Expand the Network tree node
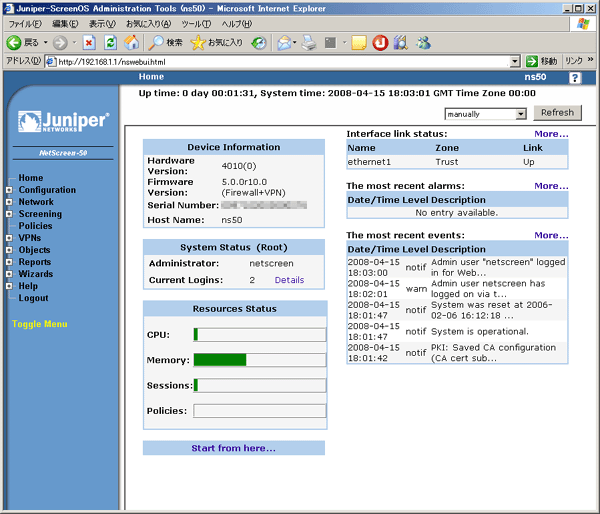The height and width of the screenshot is (514, 600). click(x=10, y=202)
